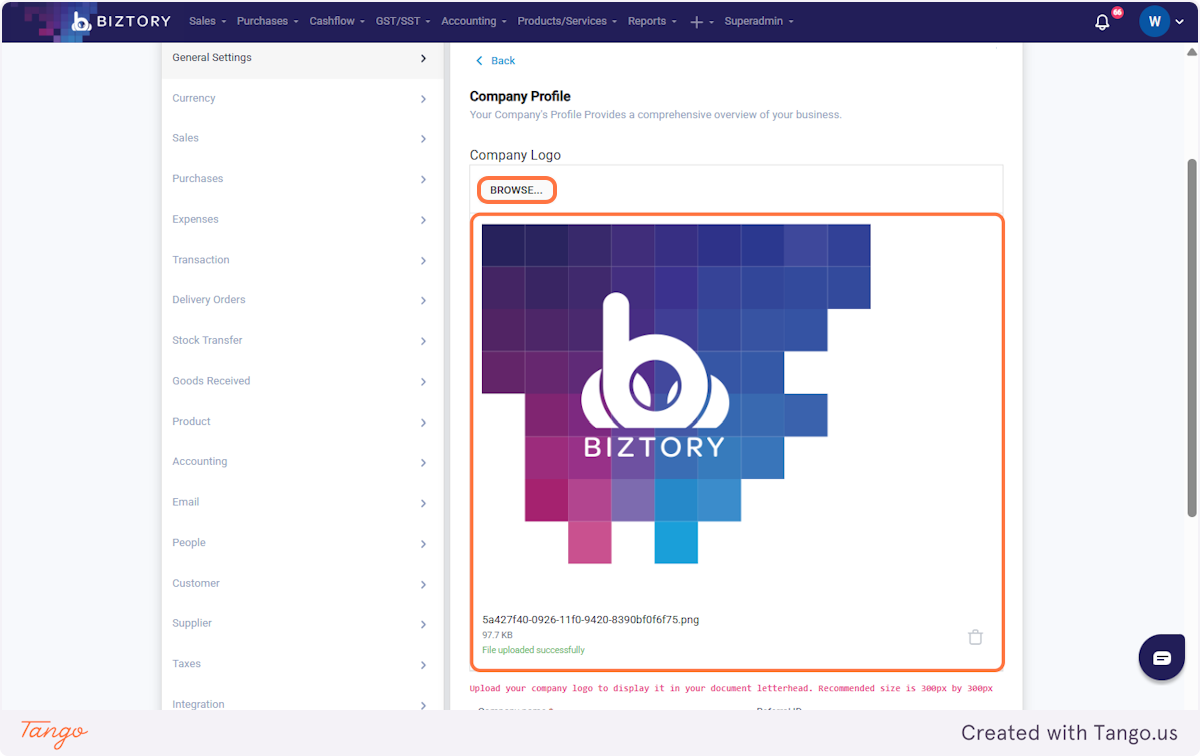Expand Product row chevron
The width and height of the screenshot is (1200, 756).
click(x=424, y=423)
